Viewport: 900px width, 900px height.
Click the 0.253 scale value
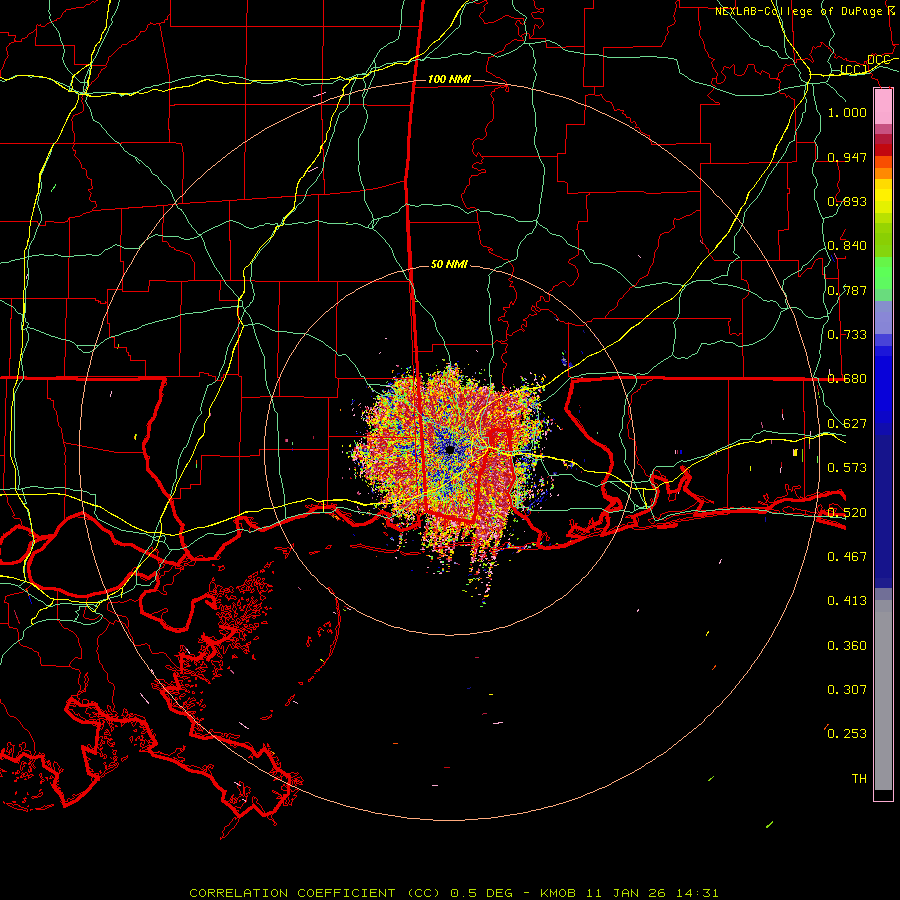847,734
